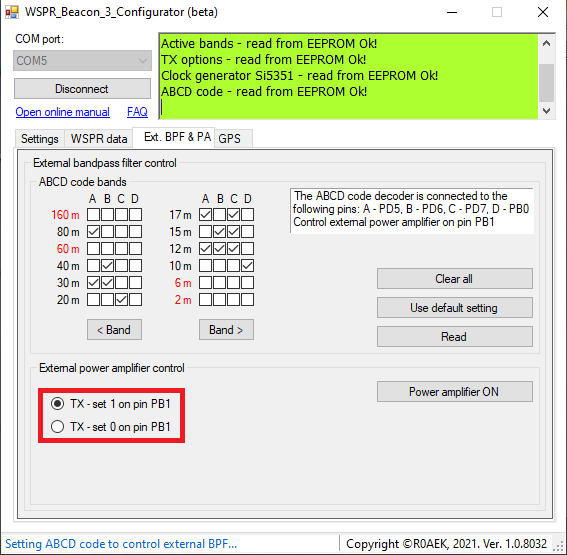Image resolution: width=567 pixels, height=555 pixels.
Task: Turn on Power amplifier ON button
Action: (455, 392)
